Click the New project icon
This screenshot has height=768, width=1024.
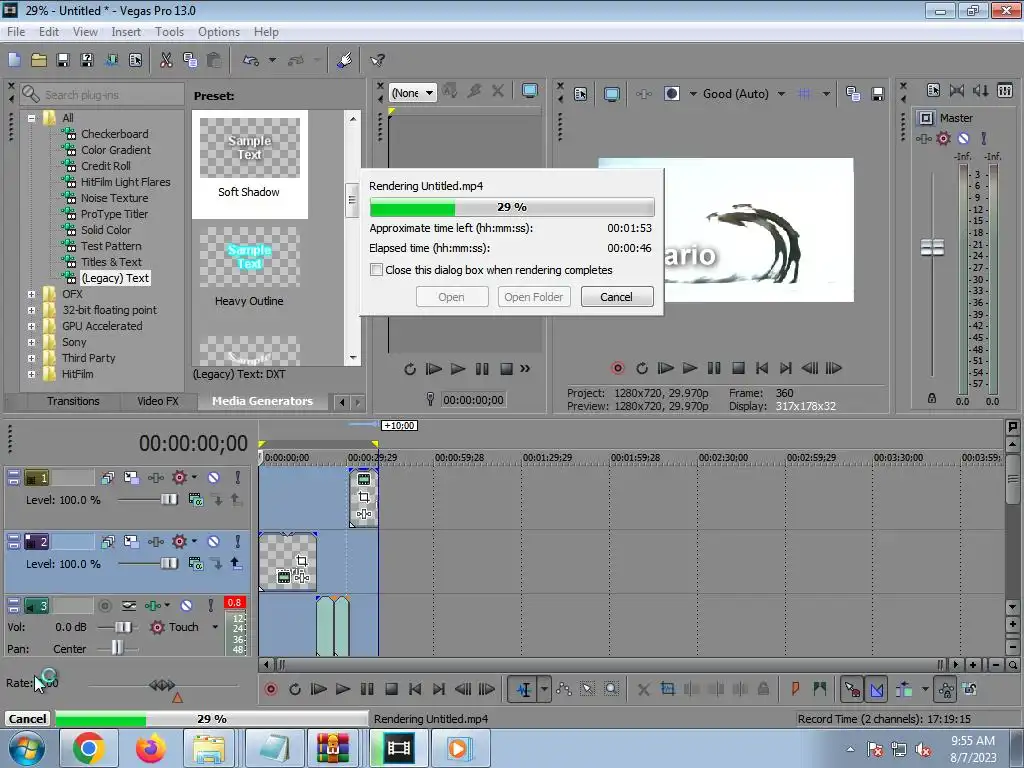14,60
